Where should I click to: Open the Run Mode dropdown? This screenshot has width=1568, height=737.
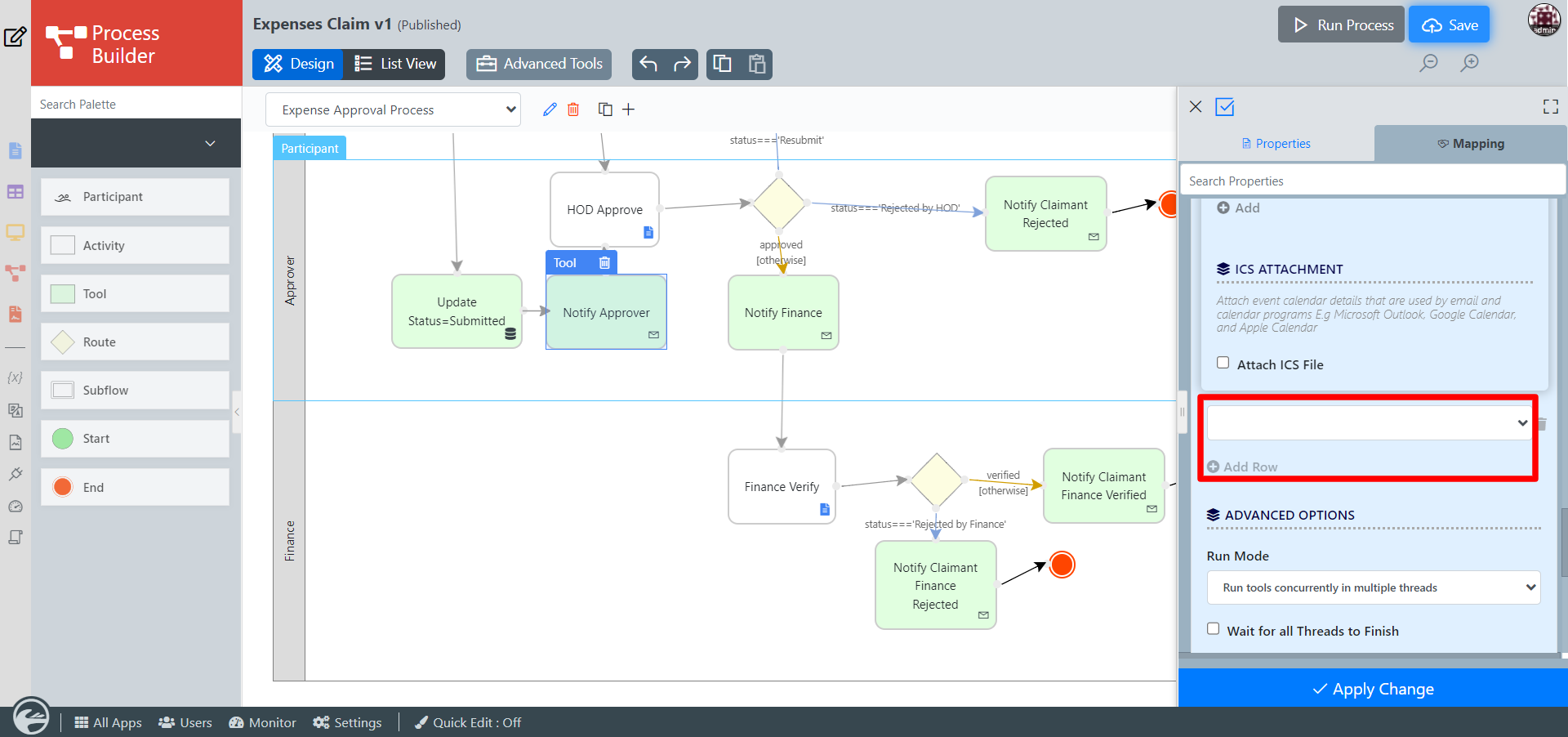pyautogui.click(x=1373, y=587)
